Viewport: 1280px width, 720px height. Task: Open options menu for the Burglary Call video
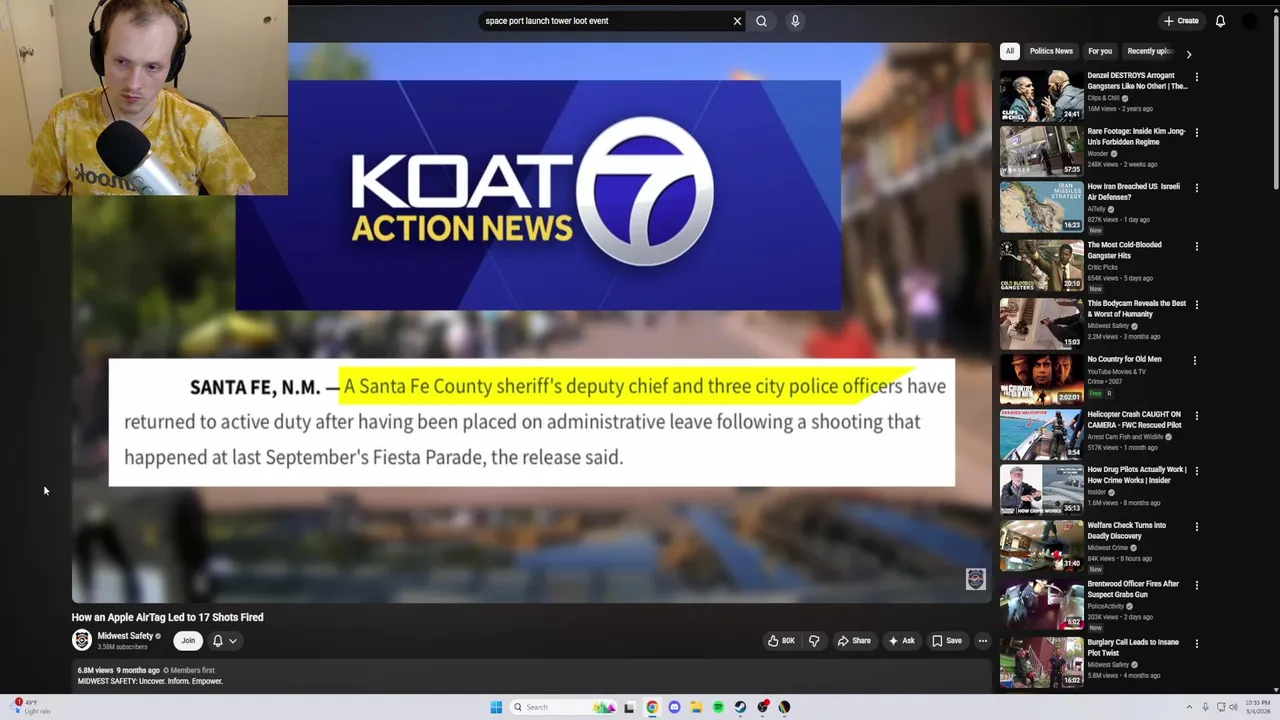click(1196, 644)
